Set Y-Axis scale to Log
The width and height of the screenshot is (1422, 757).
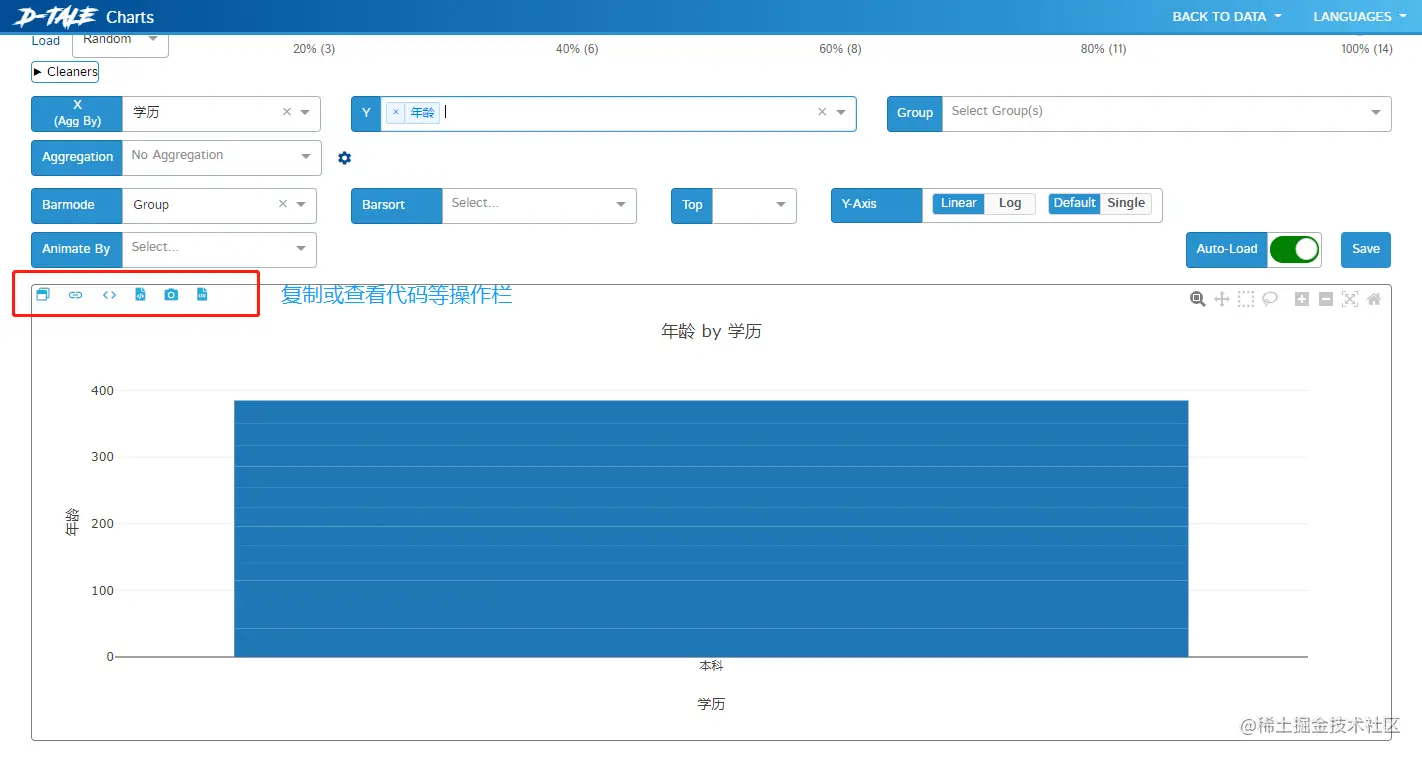(x=1010, y=203)
